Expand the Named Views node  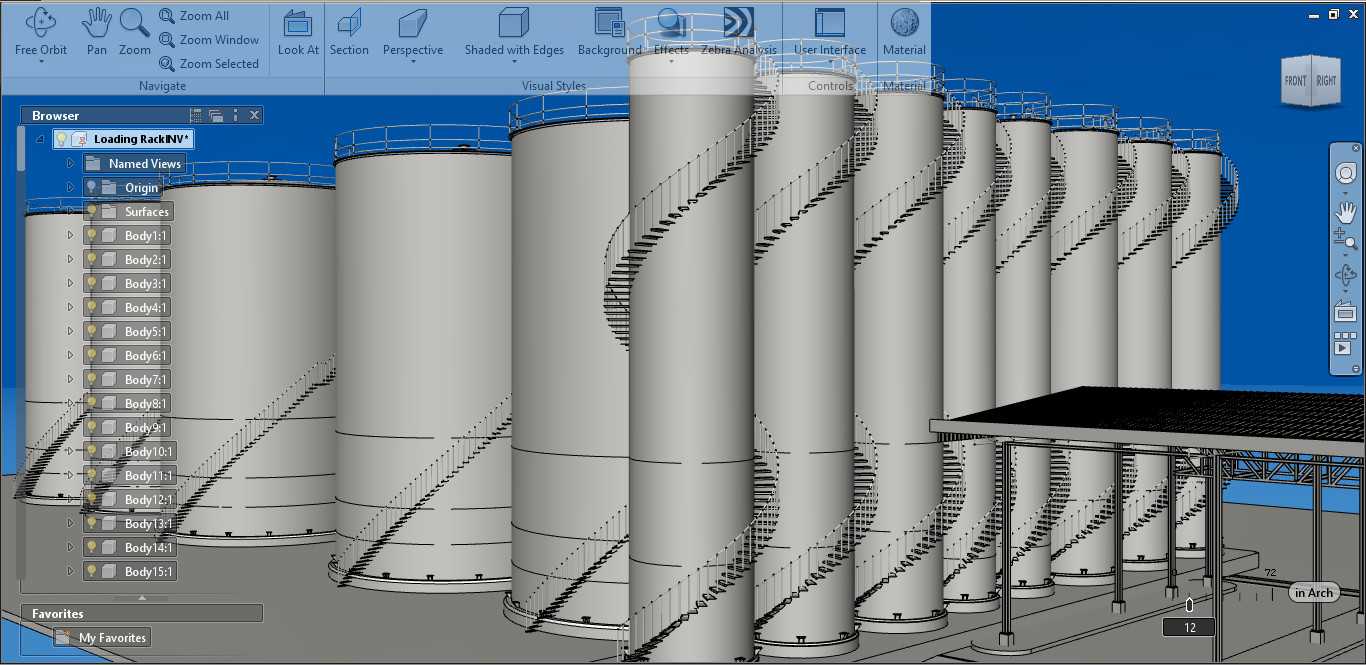70,164
